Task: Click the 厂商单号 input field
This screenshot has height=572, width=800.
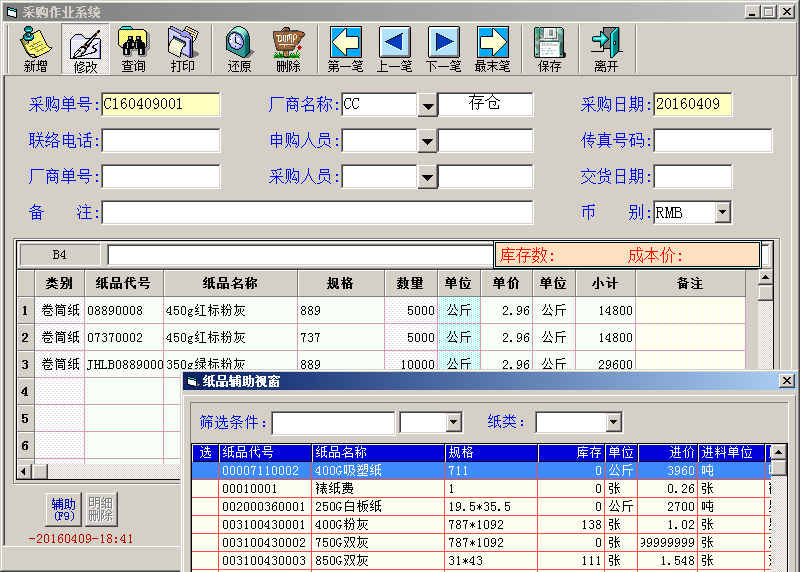Action: click(x=161, y=177)
